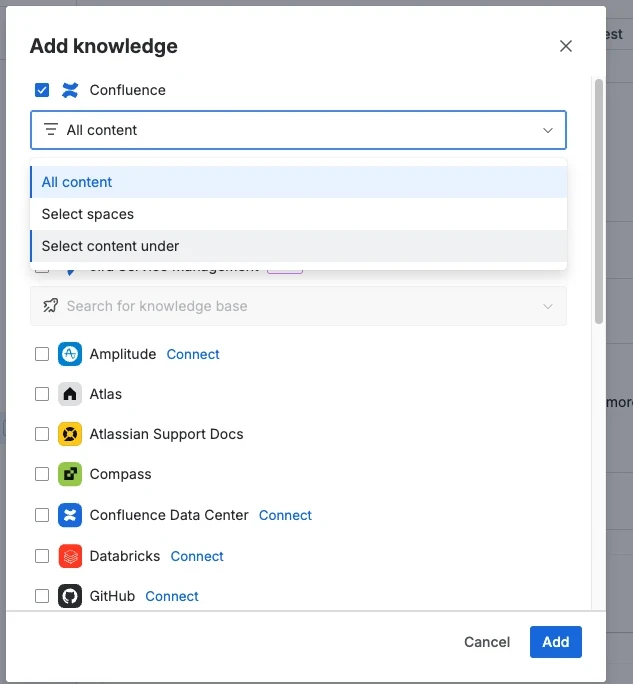Tick the Atlassian Support Docs checkbox
This screenshot has width=633, height=684.
[x=42, y=434]
